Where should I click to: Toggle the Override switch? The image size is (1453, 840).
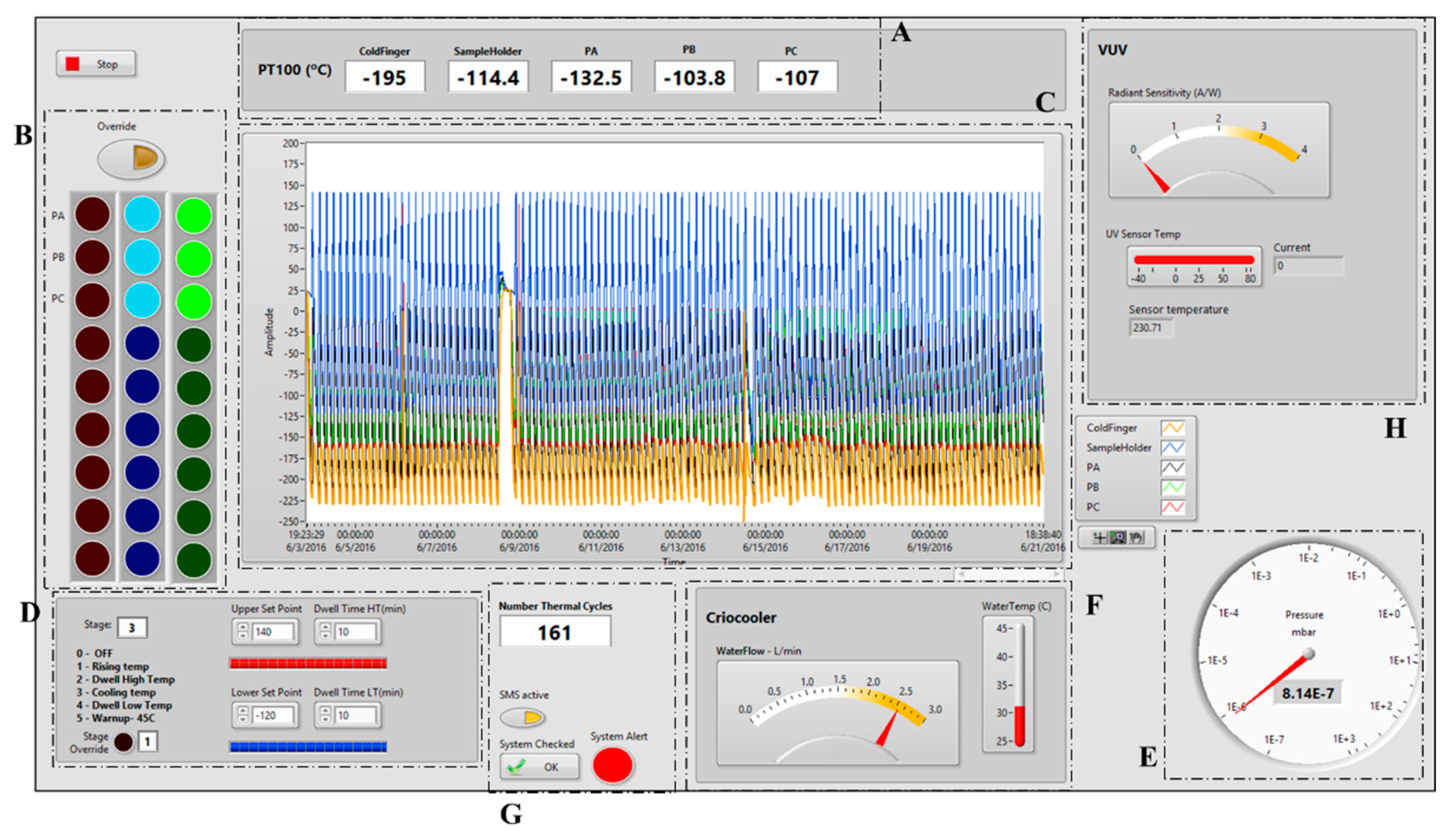tap(131, 159)
